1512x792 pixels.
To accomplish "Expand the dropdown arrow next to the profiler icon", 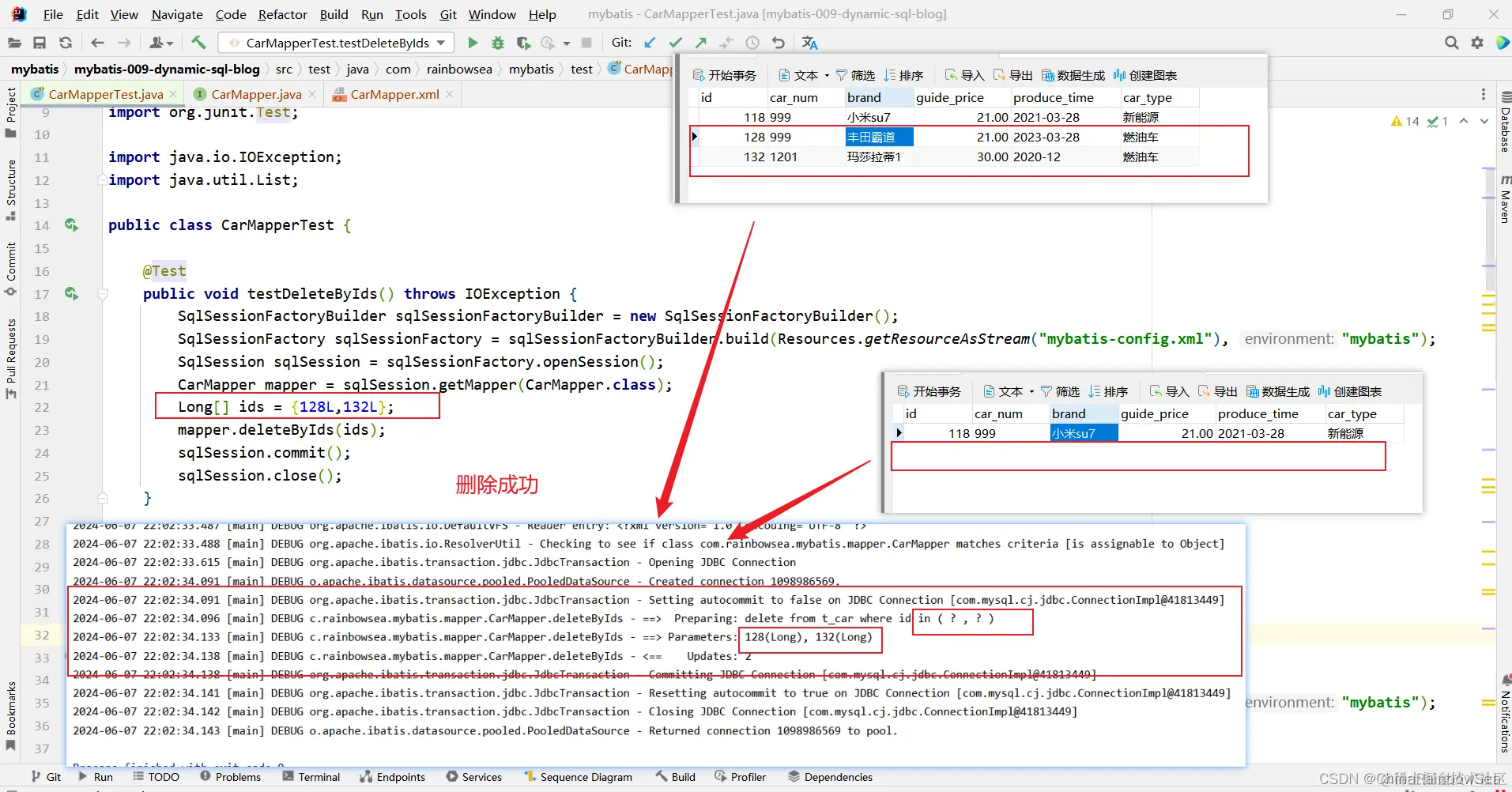I will tap(567, 43).
